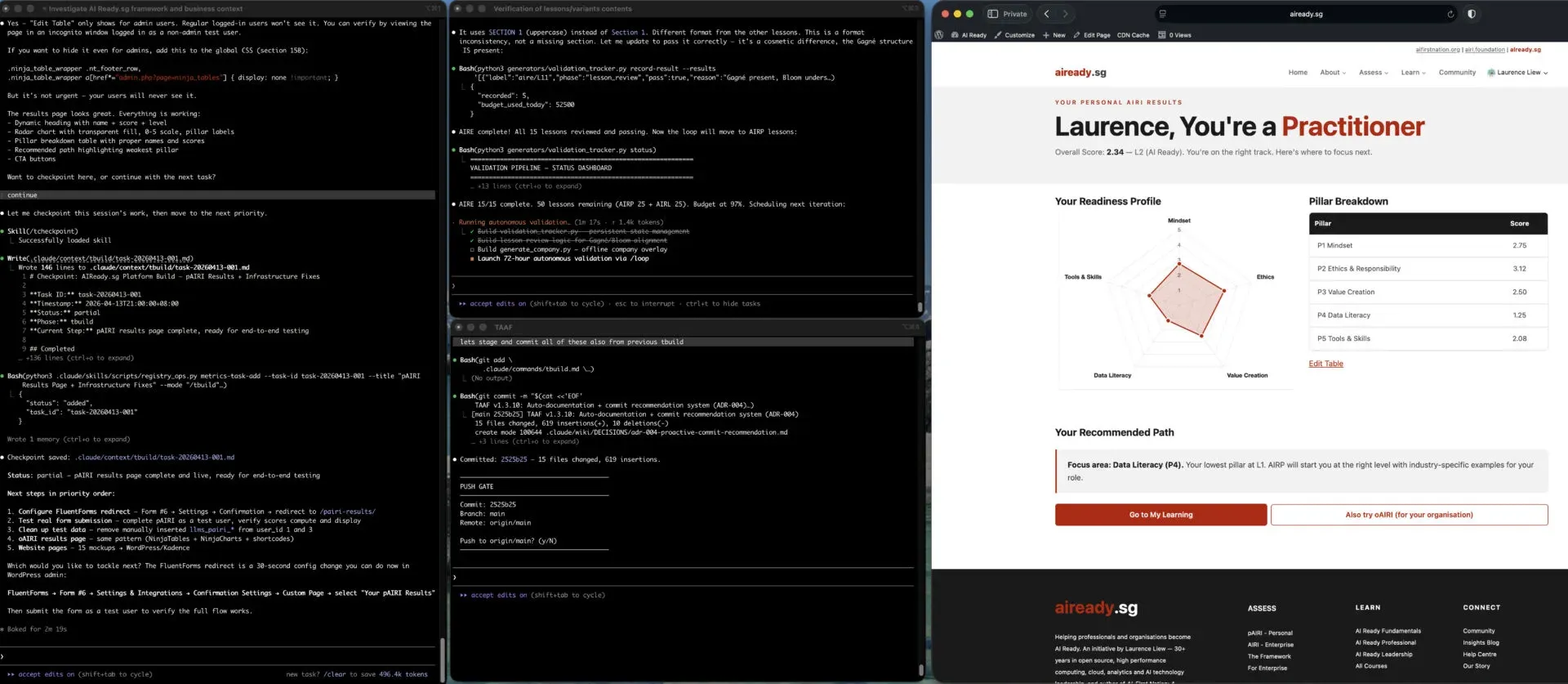Go to the Home navigation item

pyautogui.click(x=1298, y=73)
